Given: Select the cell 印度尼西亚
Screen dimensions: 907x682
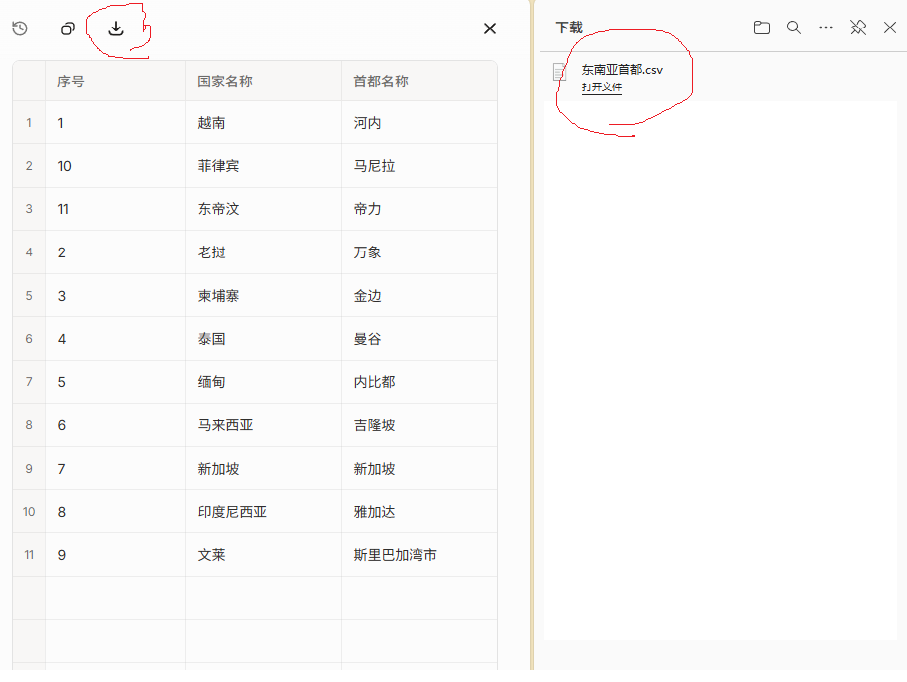Looking at the screenshot, I should 263,512.
